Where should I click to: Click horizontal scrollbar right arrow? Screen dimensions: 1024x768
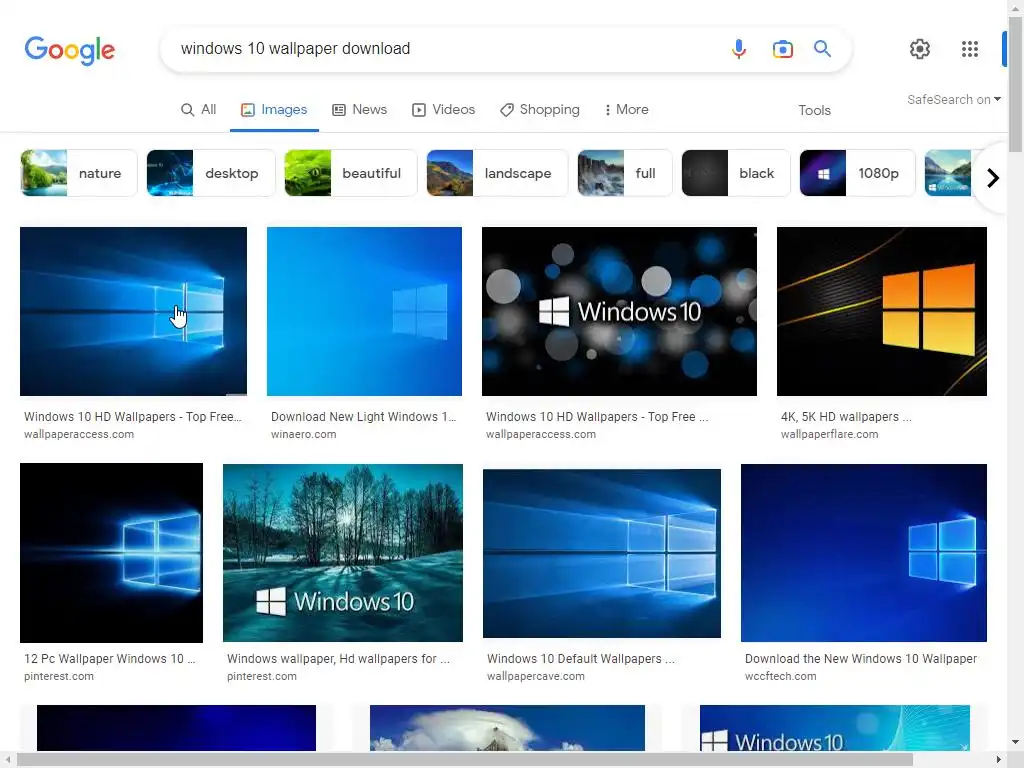coord(999,760)
